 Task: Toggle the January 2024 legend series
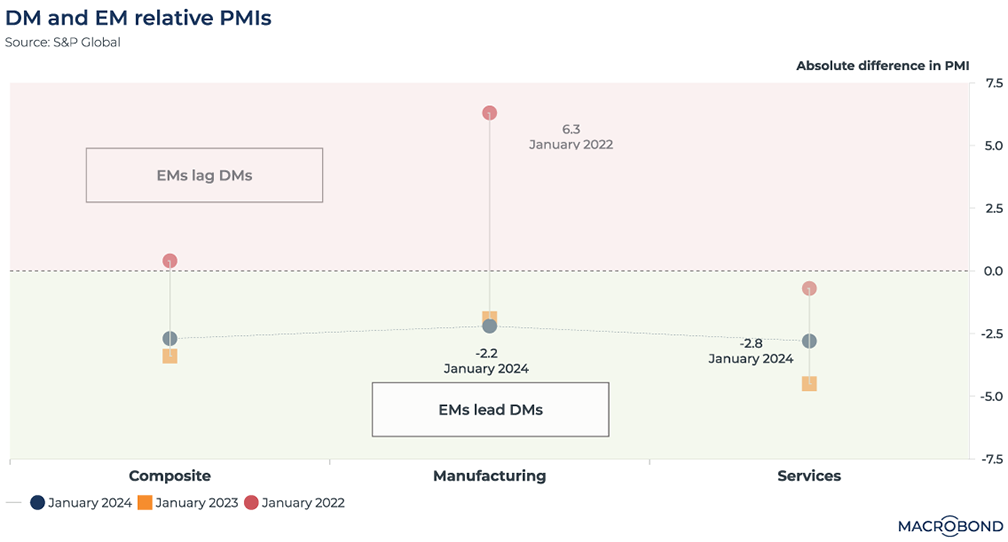pyautogui.click(x=81, y=503)
